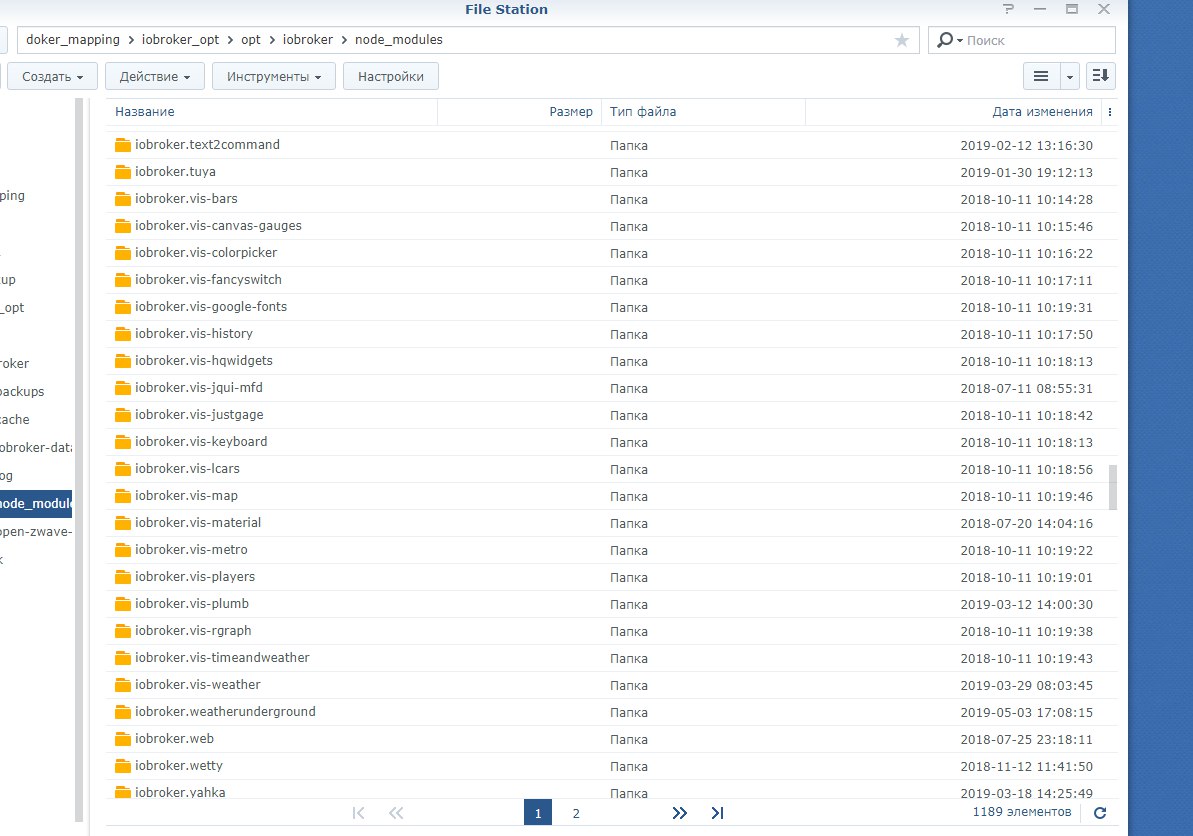Go to opt in the breadcrumb path

click(x=251, y=40)
